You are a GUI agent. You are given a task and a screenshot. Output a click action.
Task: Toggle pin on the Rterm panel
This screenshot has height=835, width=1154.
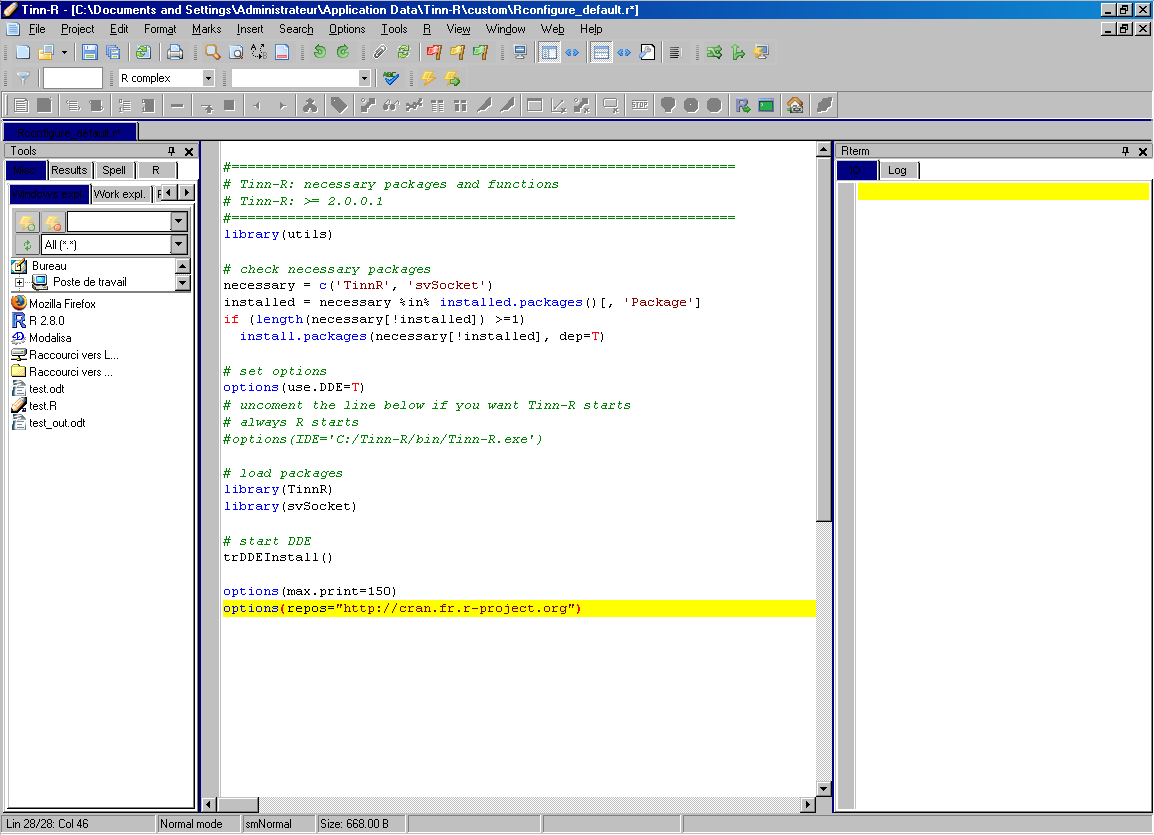(x=1126, y=151)
